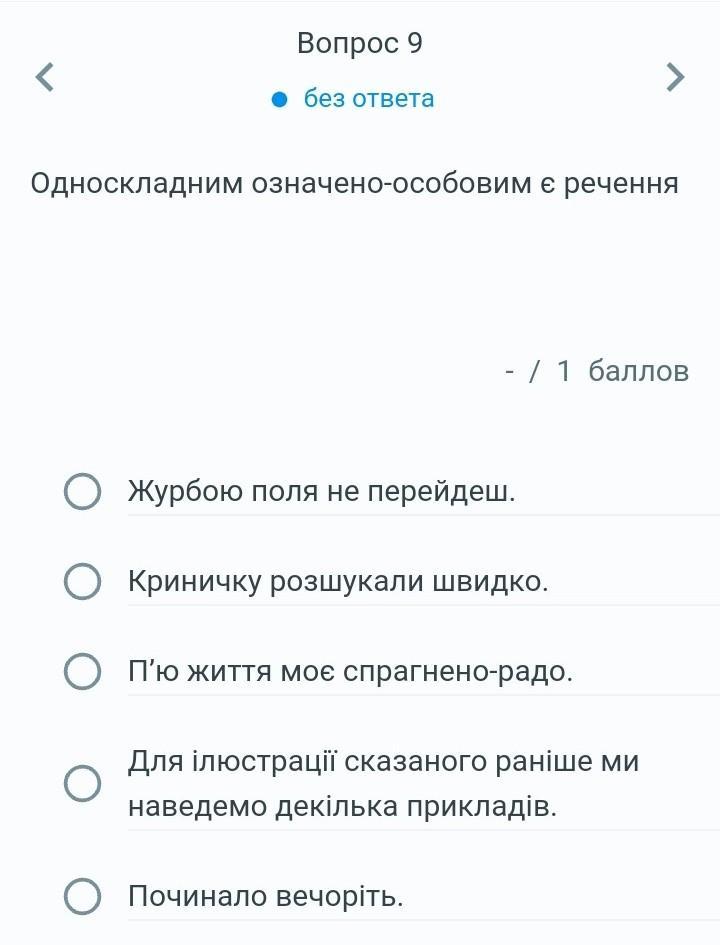Image resolution: width=720 pixels, height=945 pixels.
Task: Click the answer text 'Починало вечоріть.'
Action: point(266,896)
